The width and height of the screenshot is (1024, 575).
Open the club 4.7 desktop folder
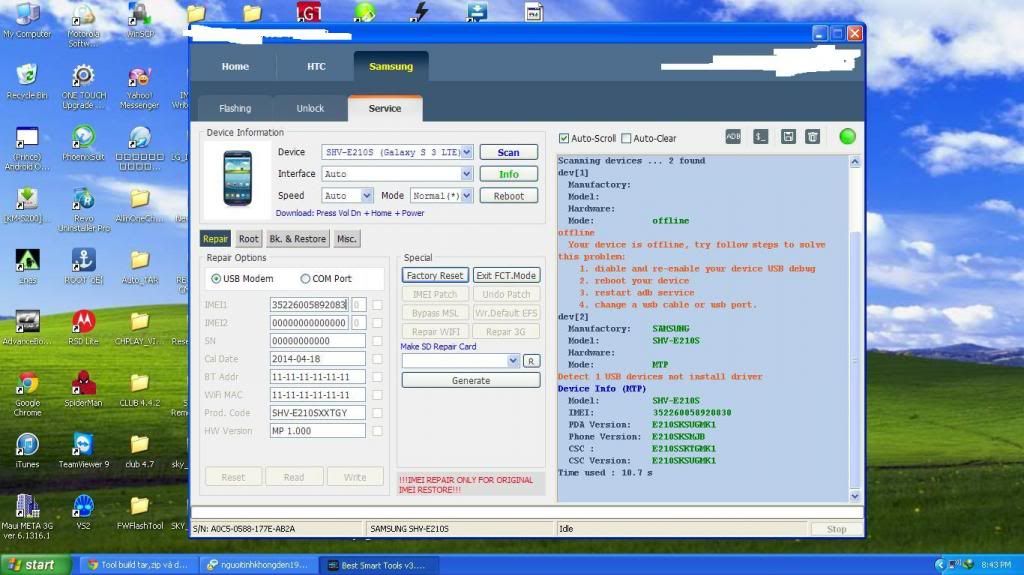point(139,450)
